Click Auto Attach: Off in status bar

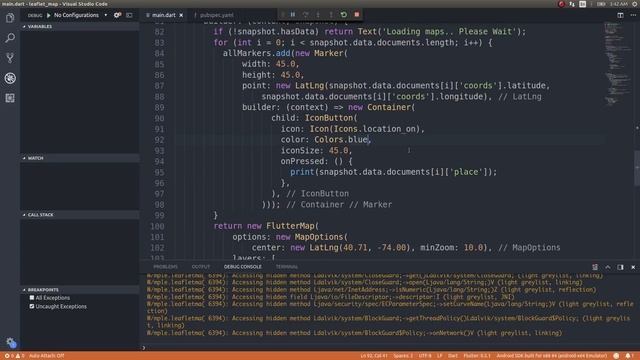(x=47, y=356)
